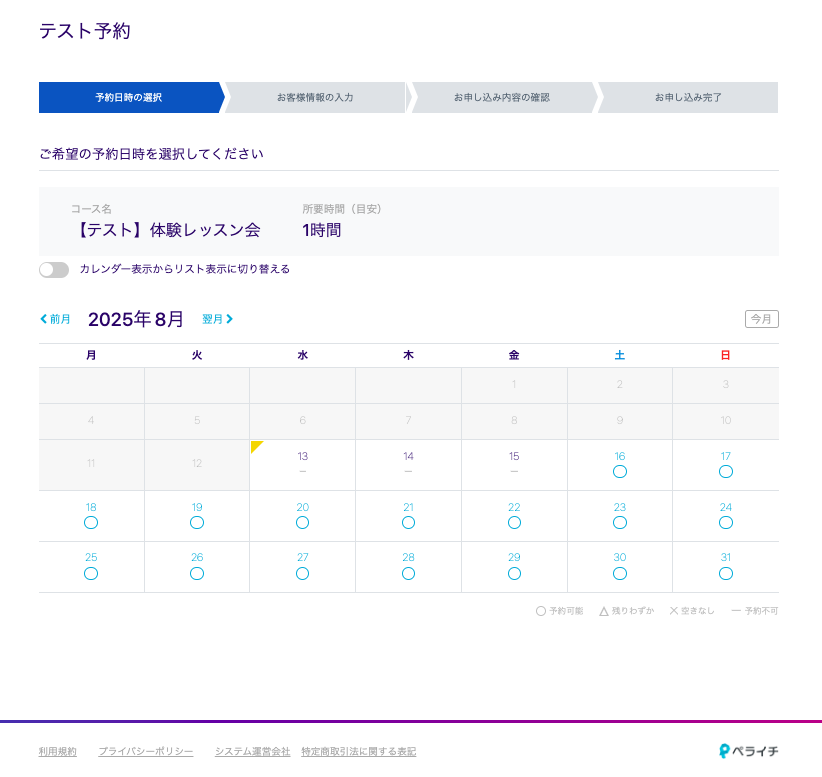Click the Peraichi logo in the footer
The image size is (822, 777).
point(748,751)
